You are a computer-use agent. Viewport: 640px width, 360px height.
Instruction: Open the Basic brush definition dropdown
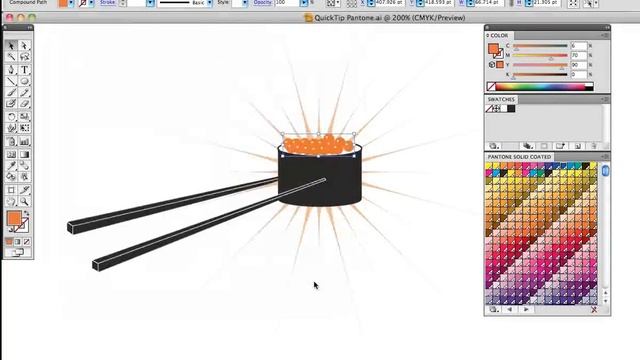tap(210, 3)
